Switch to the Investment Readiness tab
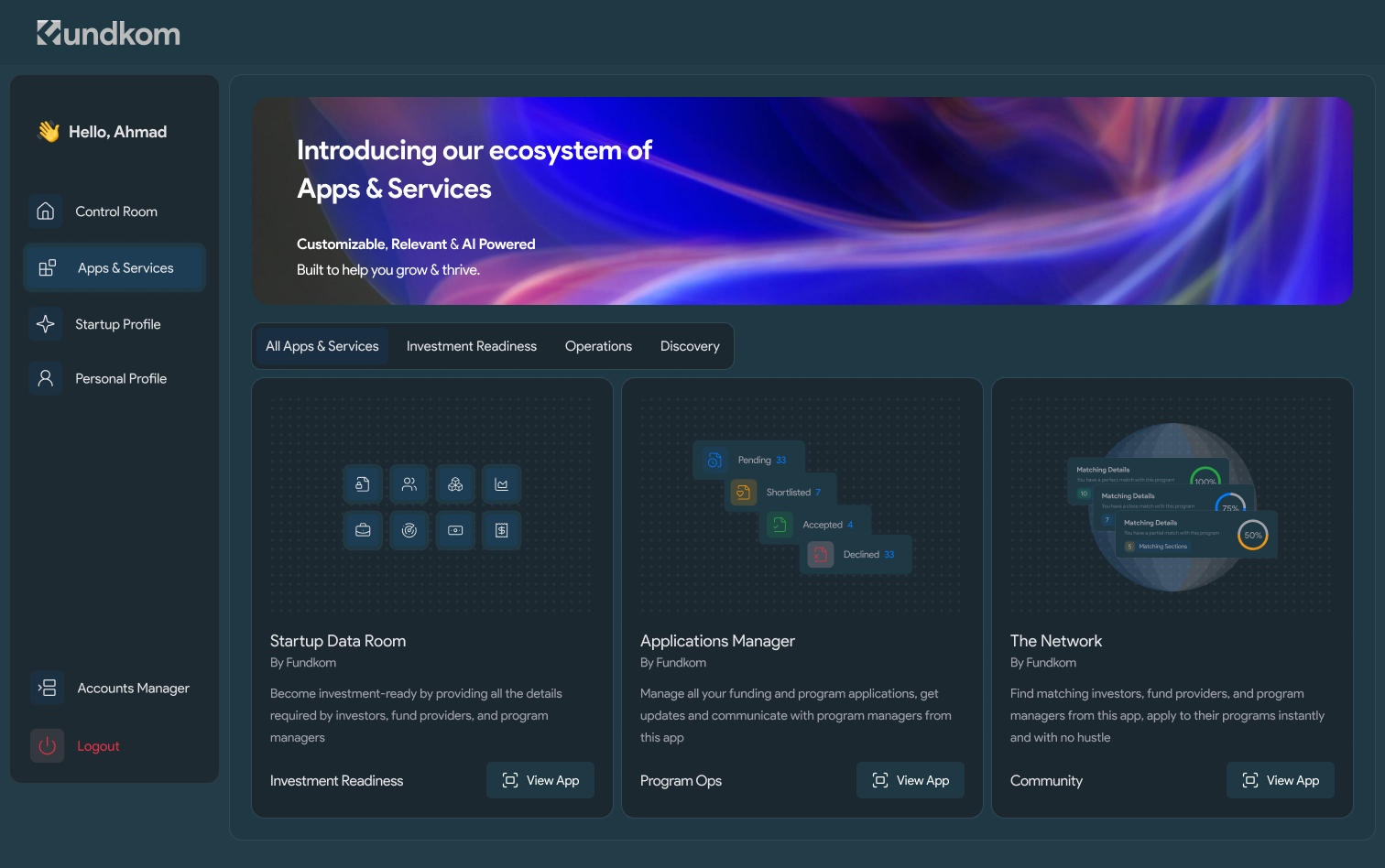 coord(471,346)
